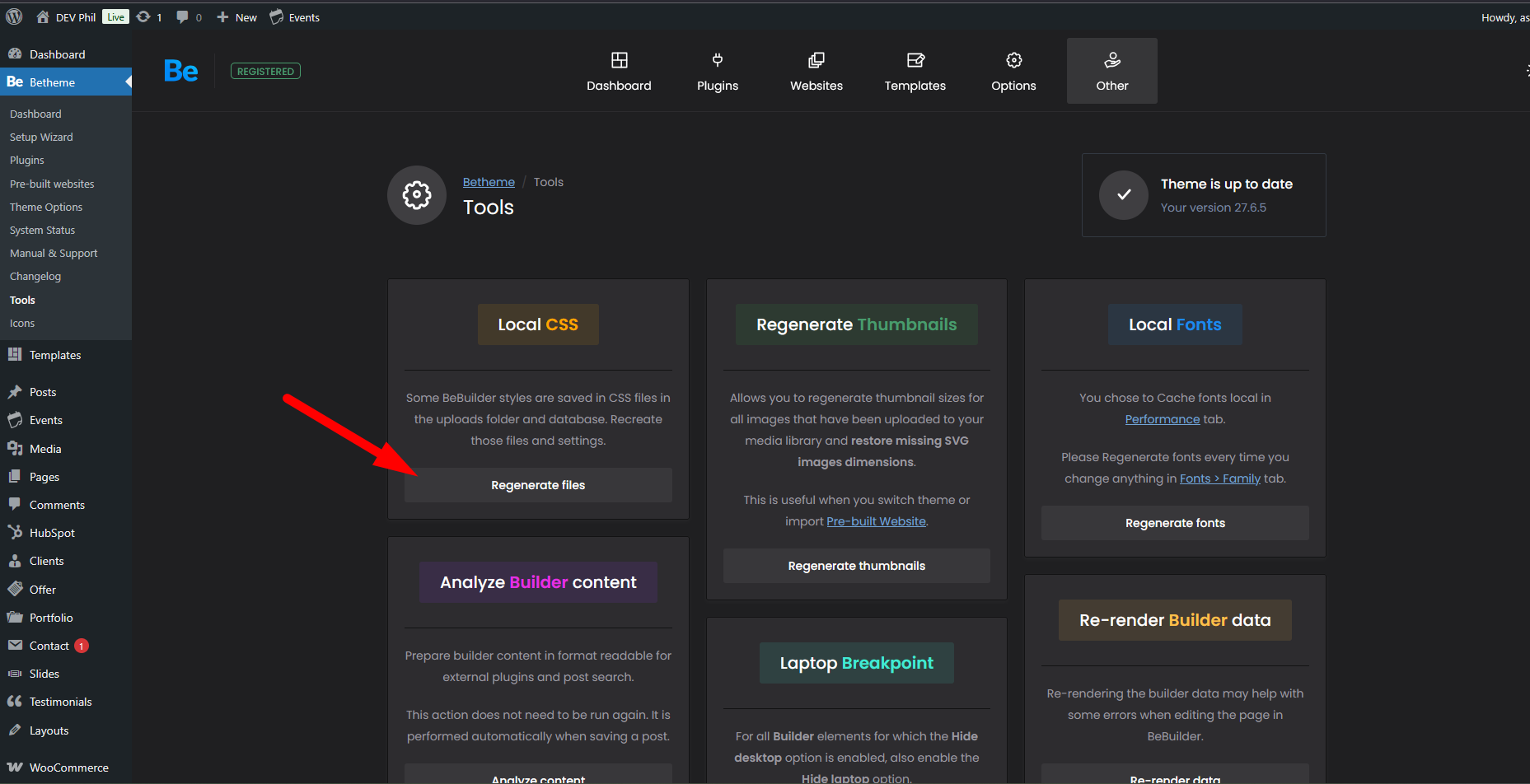Open Slides in the sidebar

[x=66, y=674]
